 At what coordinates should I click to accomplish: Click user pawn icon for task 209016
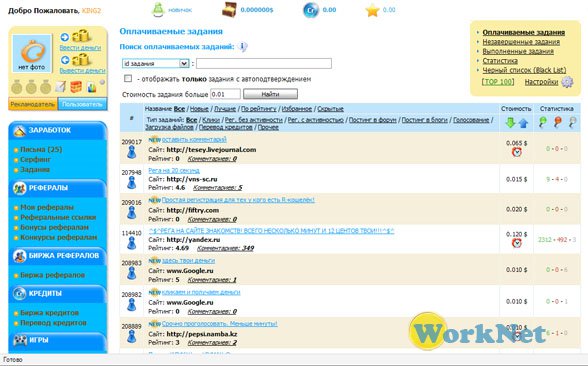click(131, 213)
